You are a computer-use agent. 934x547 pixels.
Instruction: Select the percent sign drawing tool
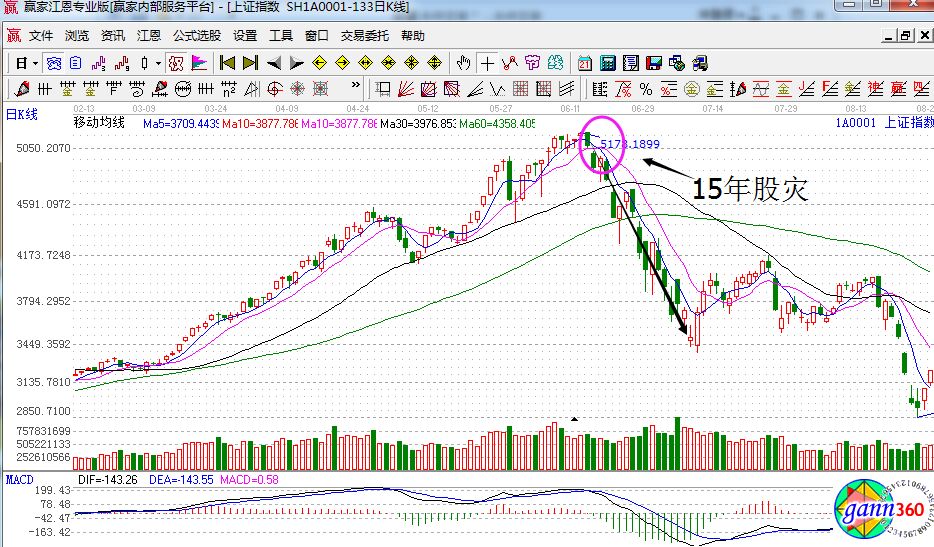646,89
